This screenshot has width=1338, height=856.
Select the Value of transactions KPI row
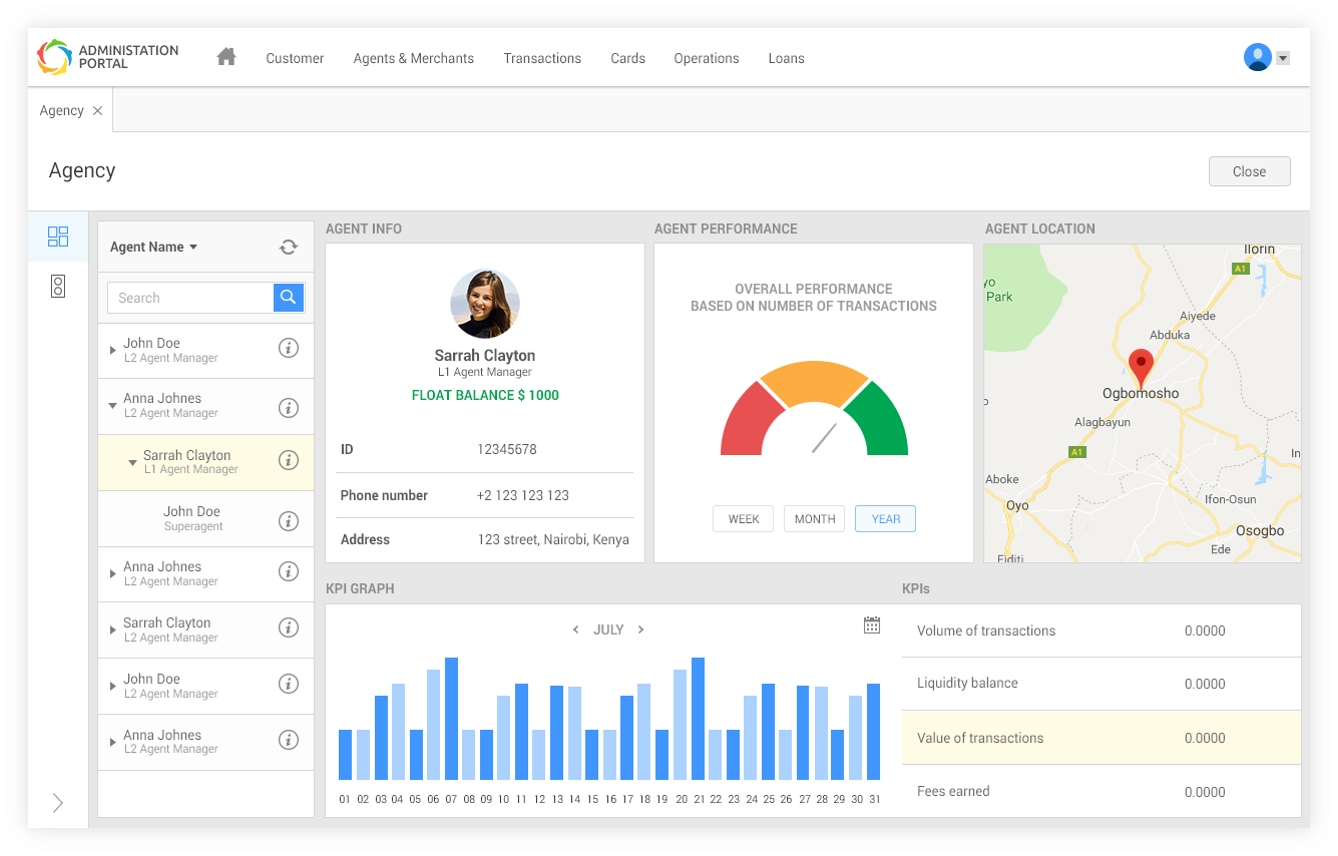pyautogui.click(x=1101, y=738)
